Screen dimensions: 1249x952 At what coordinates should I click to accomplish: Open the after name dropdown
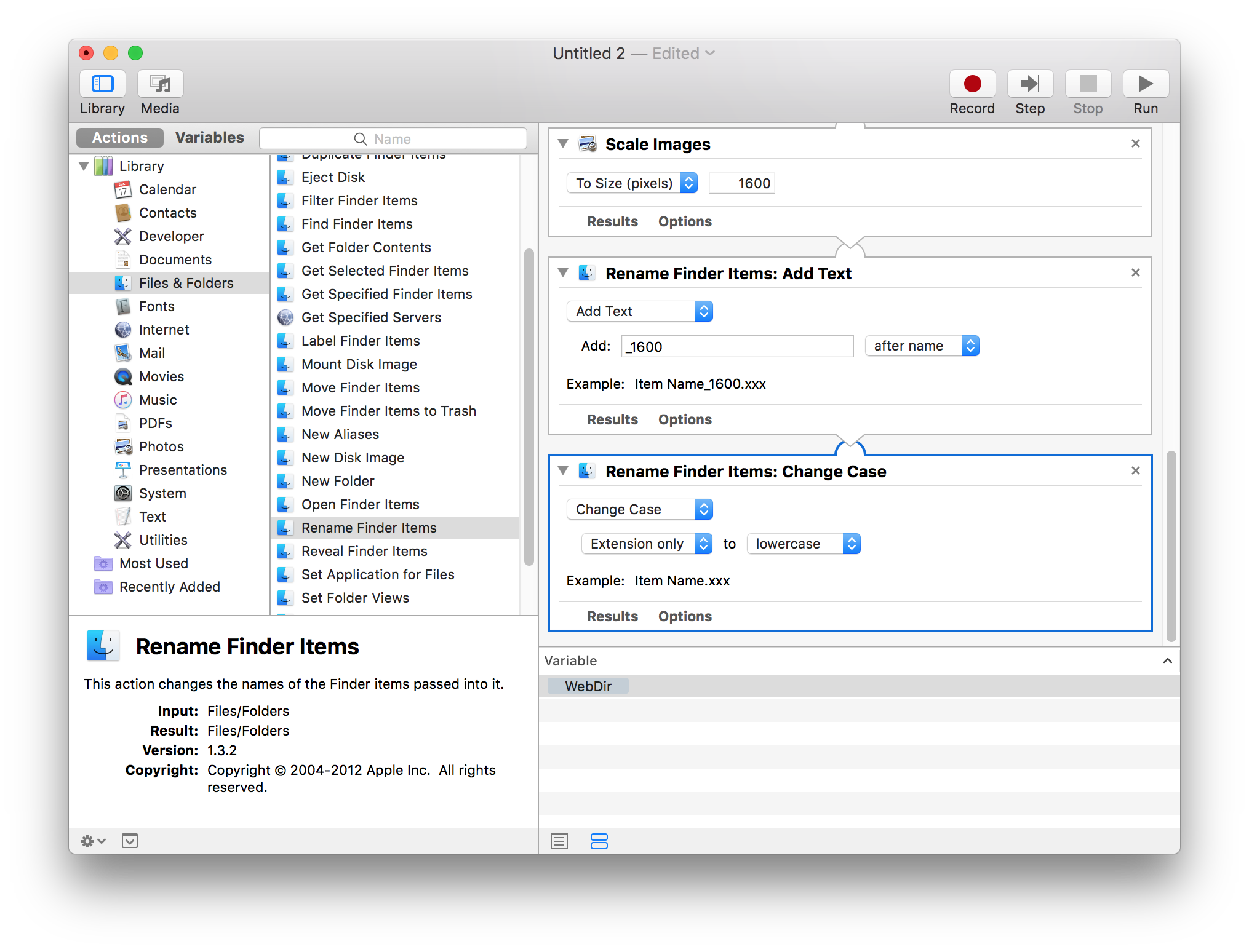[x=922, y=346]
